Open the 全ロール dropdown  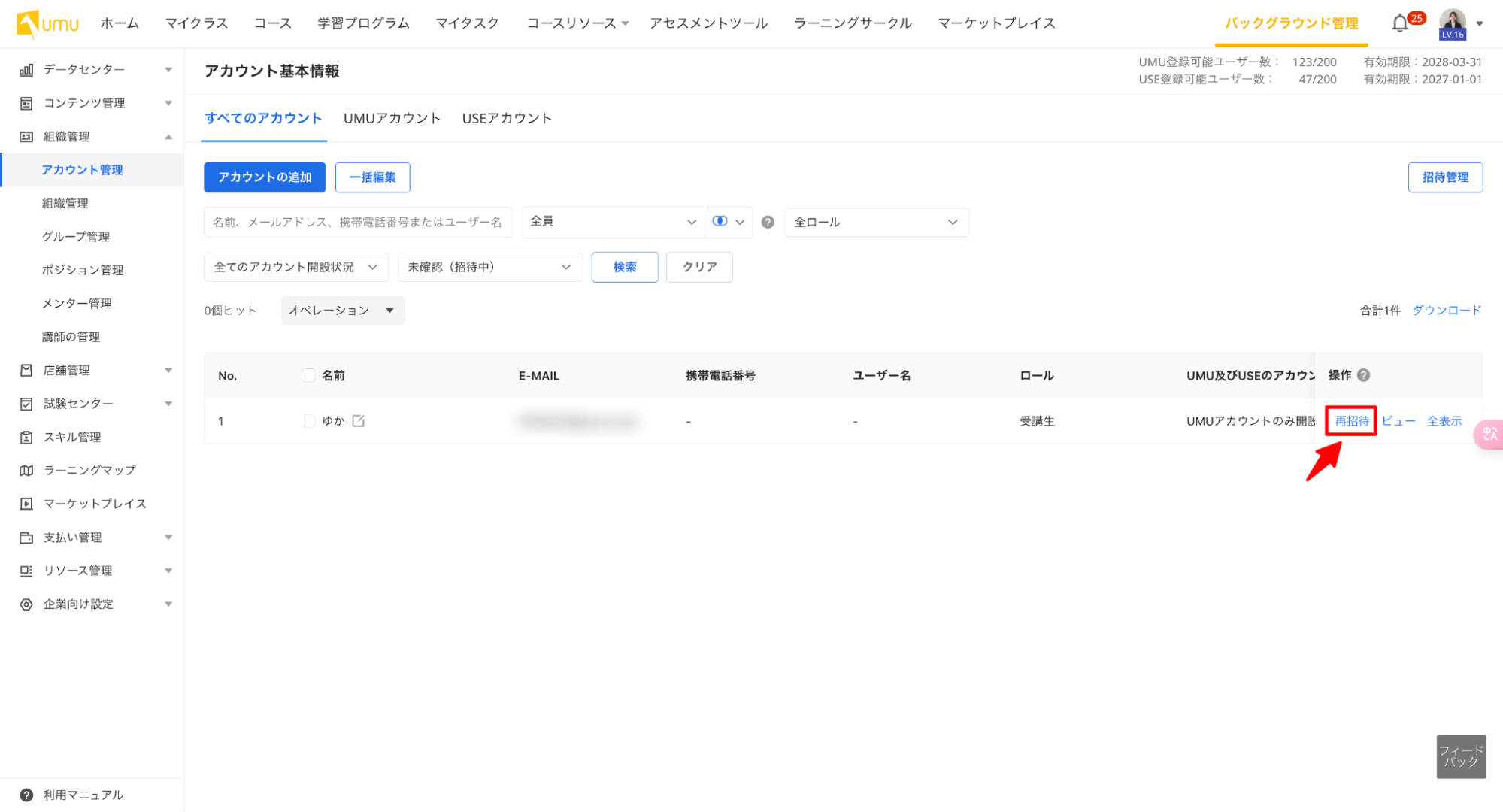coord(876,222)
